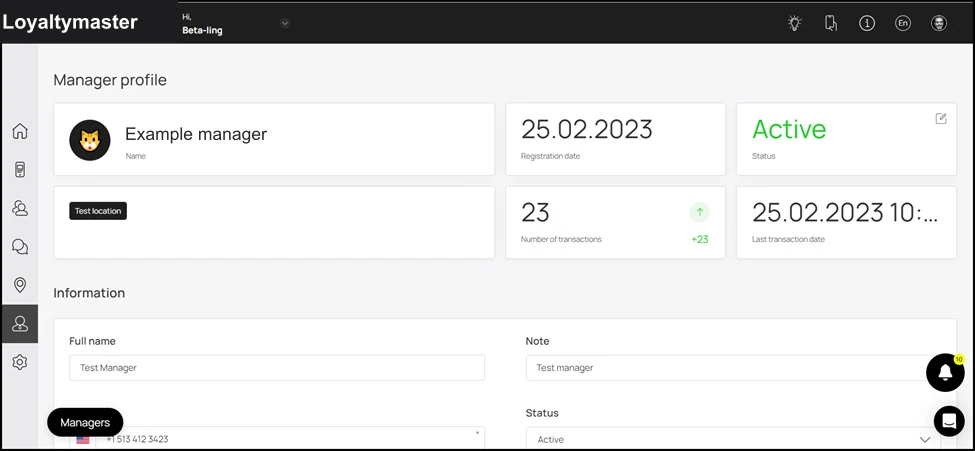This screenshot has width=975, height=451.
Task: Switch language with the En icon
Action: (903, 23)
